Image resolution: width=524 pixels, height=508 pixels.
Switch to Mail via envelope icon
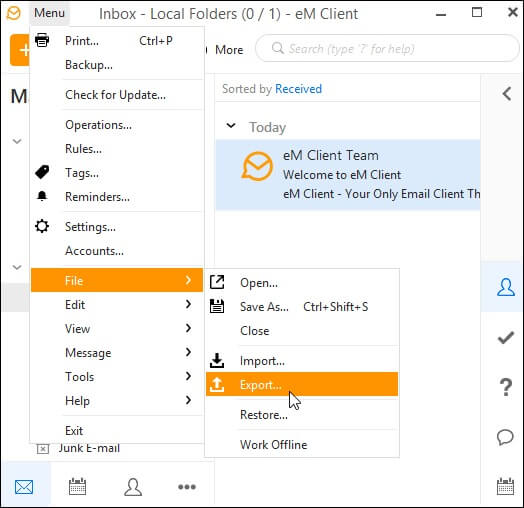(x=24, y=487)
